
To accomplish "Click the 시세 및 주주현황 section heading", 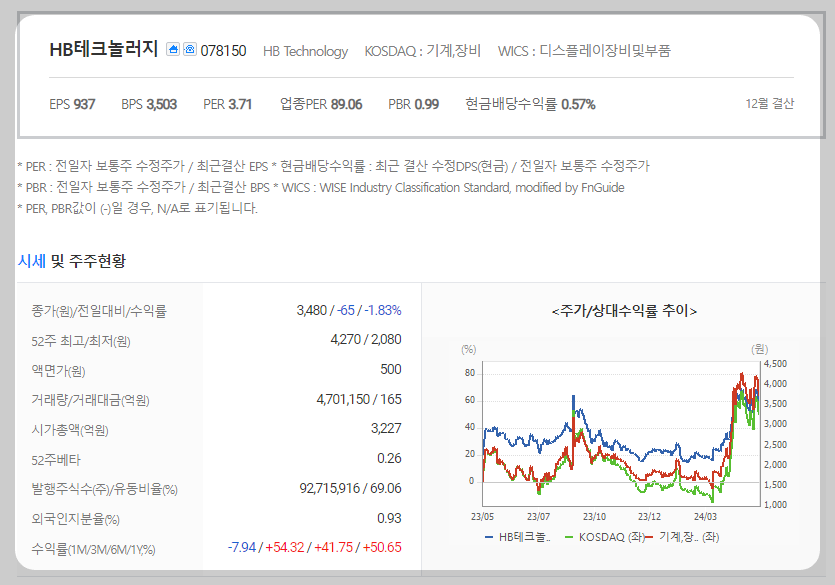I will 72,261.
